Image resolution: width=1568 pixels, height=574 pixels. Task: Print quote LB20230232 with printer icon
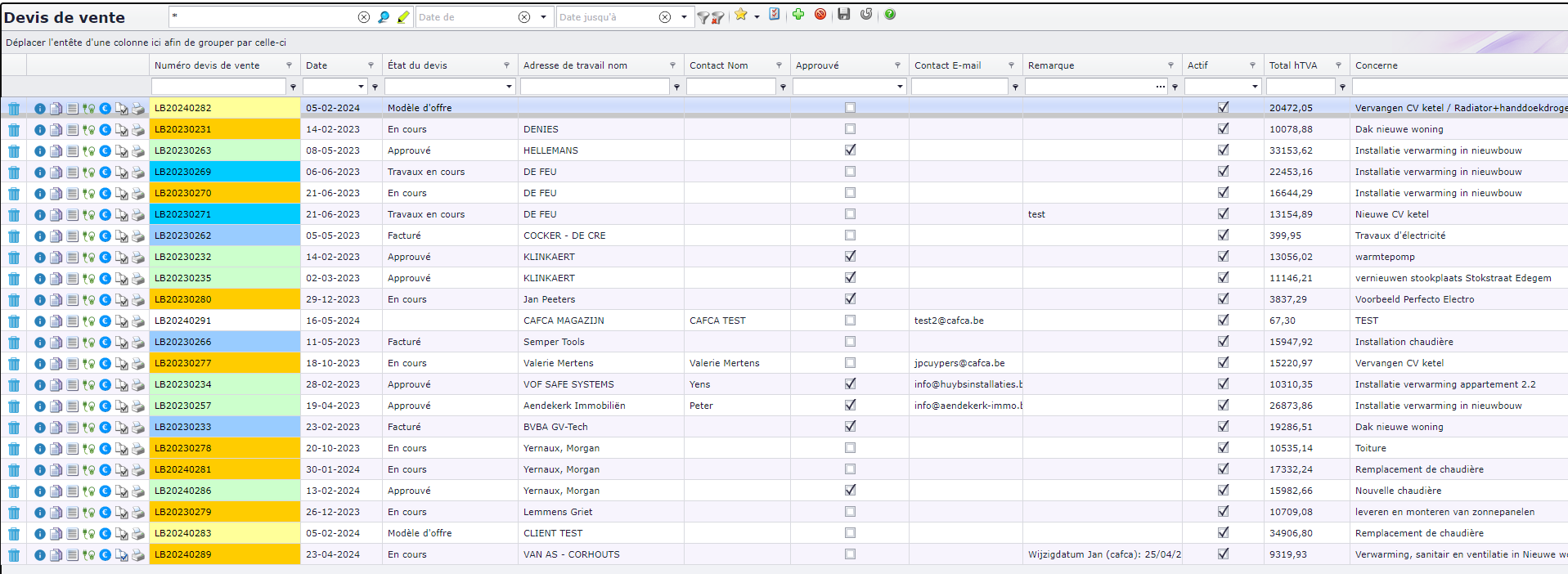click(138, 257)
